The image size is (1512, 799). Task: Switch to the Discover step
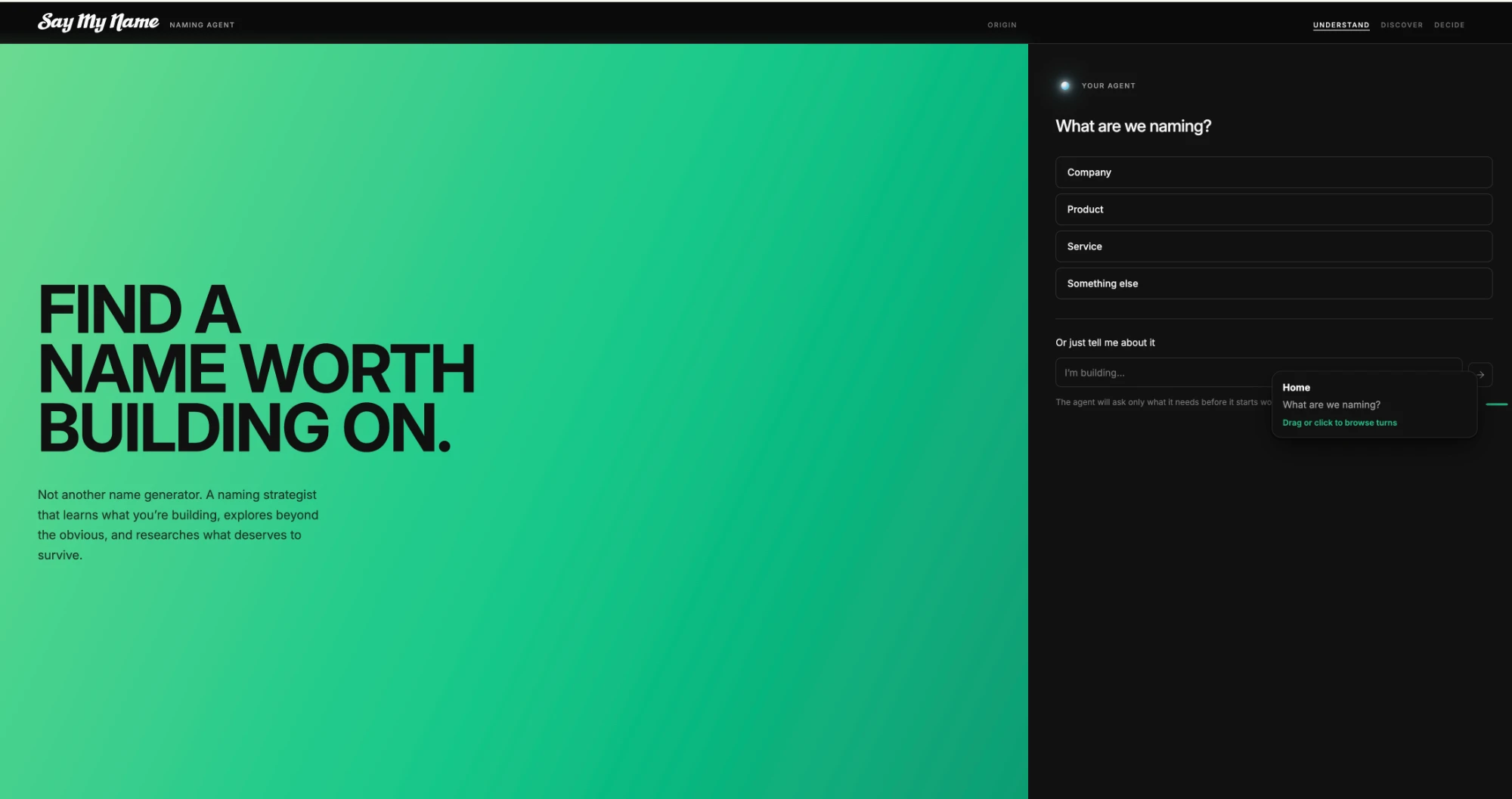(x=1402, y=25)
